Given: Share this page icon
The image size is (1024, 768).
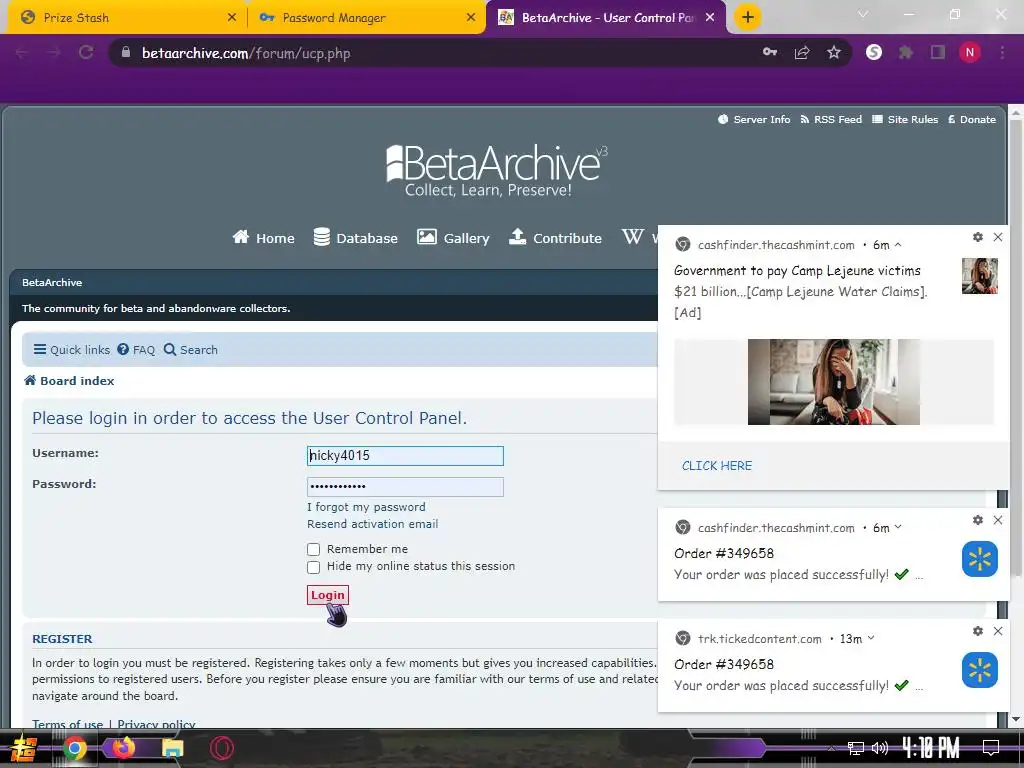Looking at the screenshot, I should (801, 52).
